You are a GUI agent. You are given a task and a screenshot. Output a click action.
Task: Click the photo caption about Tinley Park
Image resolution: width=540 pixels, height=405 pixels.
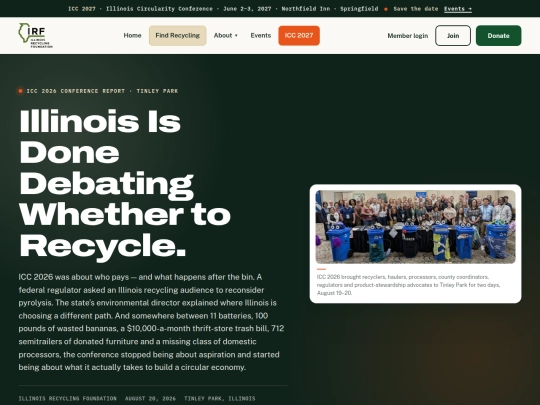click(x=408, y=285)
